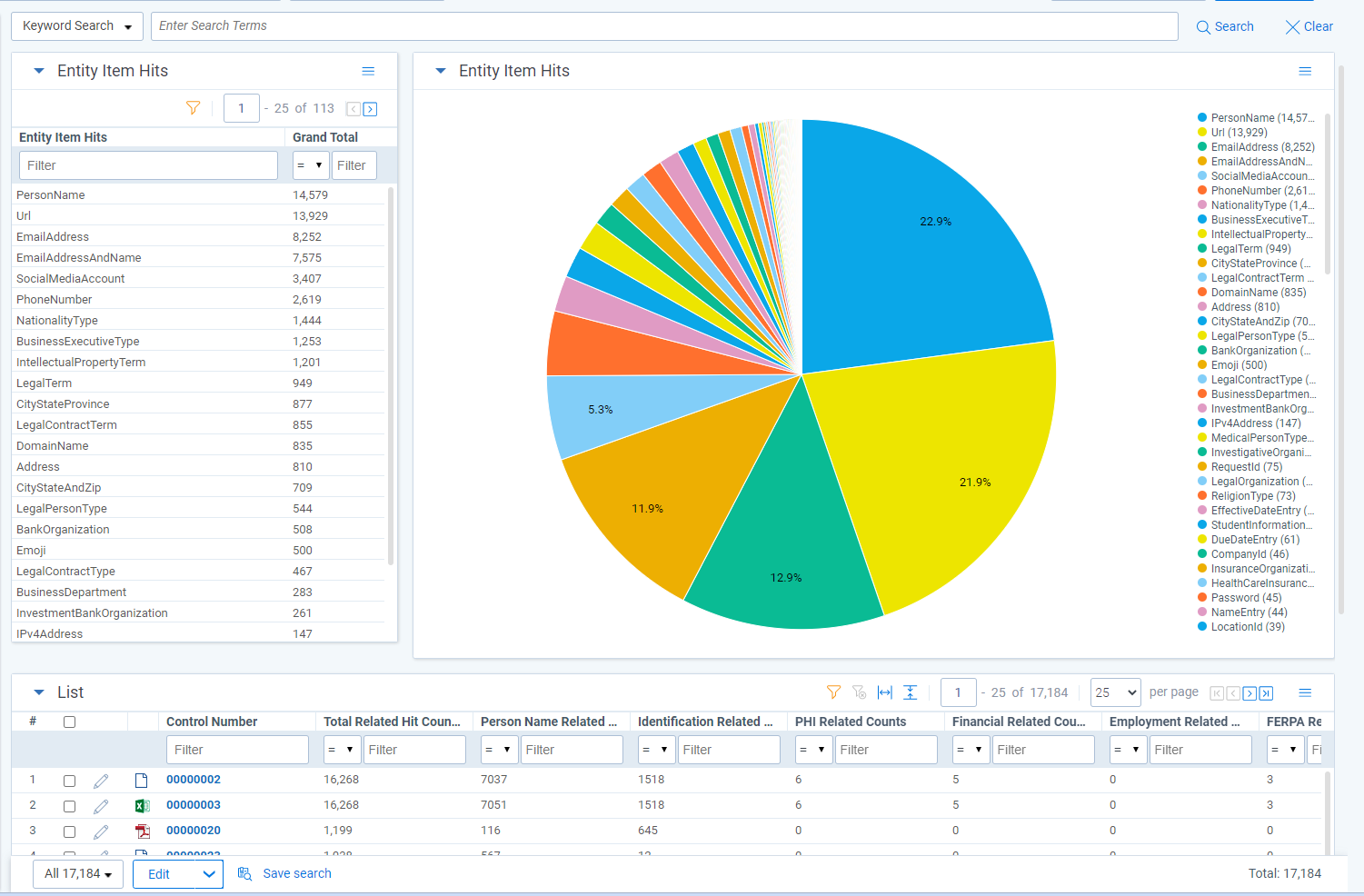
Task: Collapse the left Entity Item Hits widget
Action: pyautogui.click(x=39, y=71)
